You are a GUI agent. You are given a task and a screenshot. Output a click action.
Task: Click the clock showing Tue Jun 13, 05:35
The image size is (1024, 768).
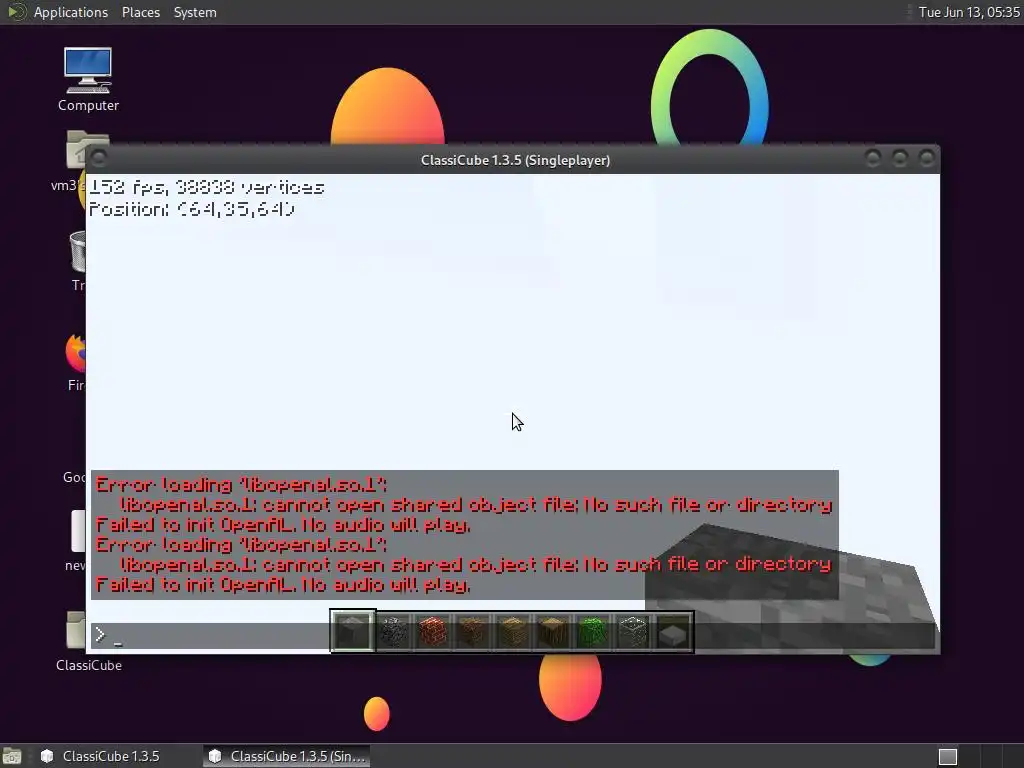click(x=968, y=12)
